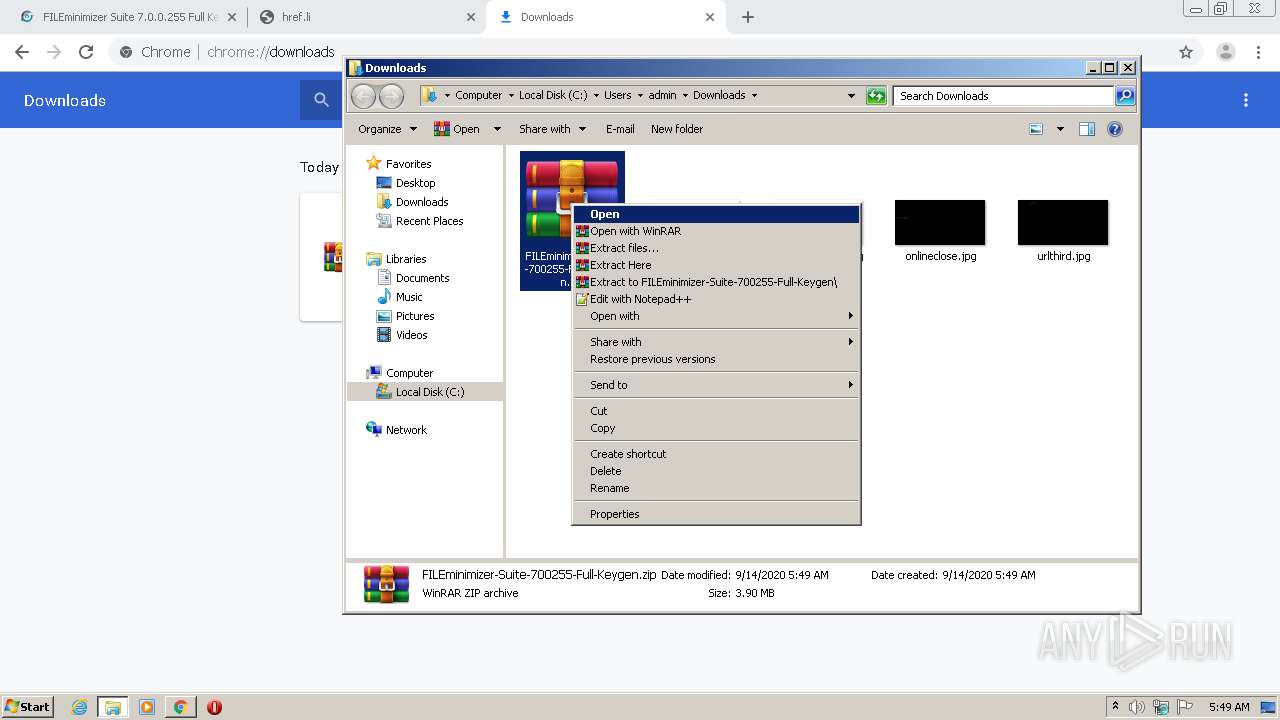The width and height of the screenshot is (1280, 720).
Task: Select onlineclose.jpg thumbnail
Action: (x=940, y=223)
